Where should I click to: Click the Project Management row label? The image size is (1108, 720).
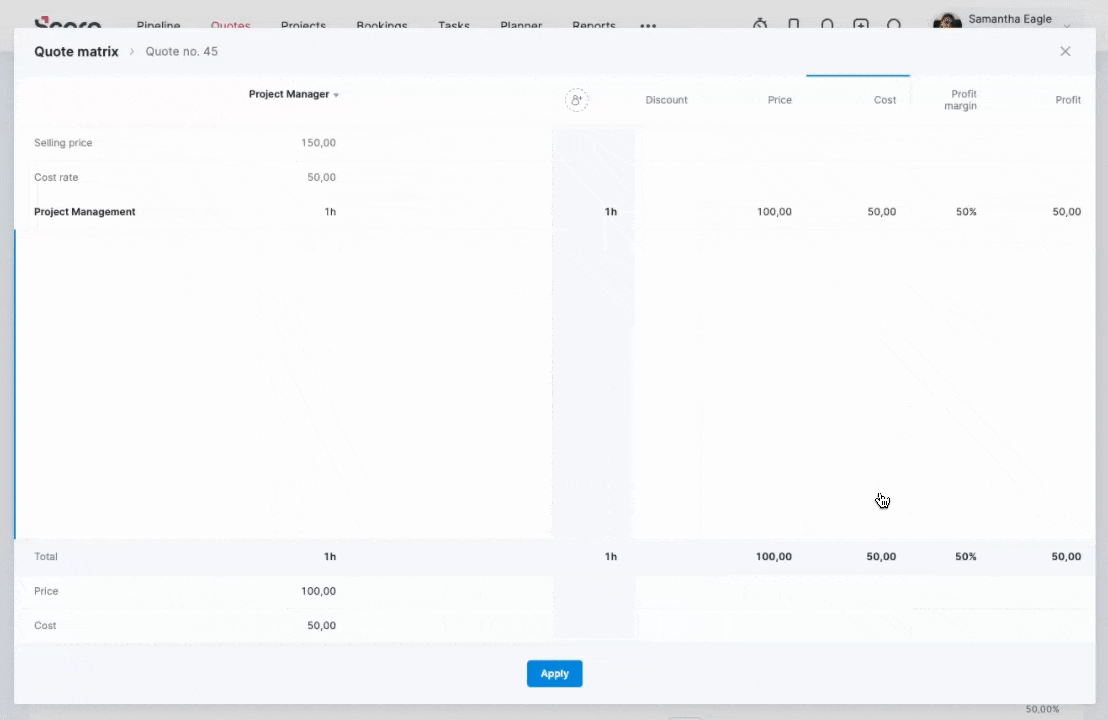pyautogui.click(x=85, y=212)
